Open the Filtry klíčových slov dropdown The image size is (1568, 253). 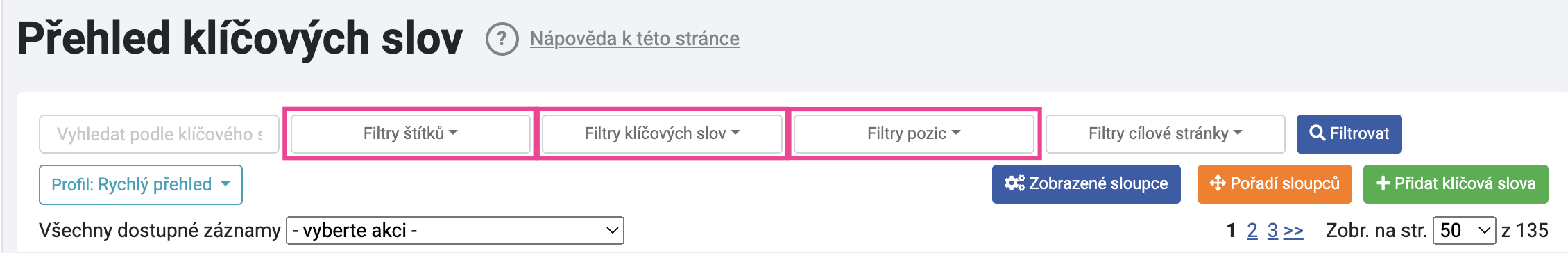(x=662, y=133)
